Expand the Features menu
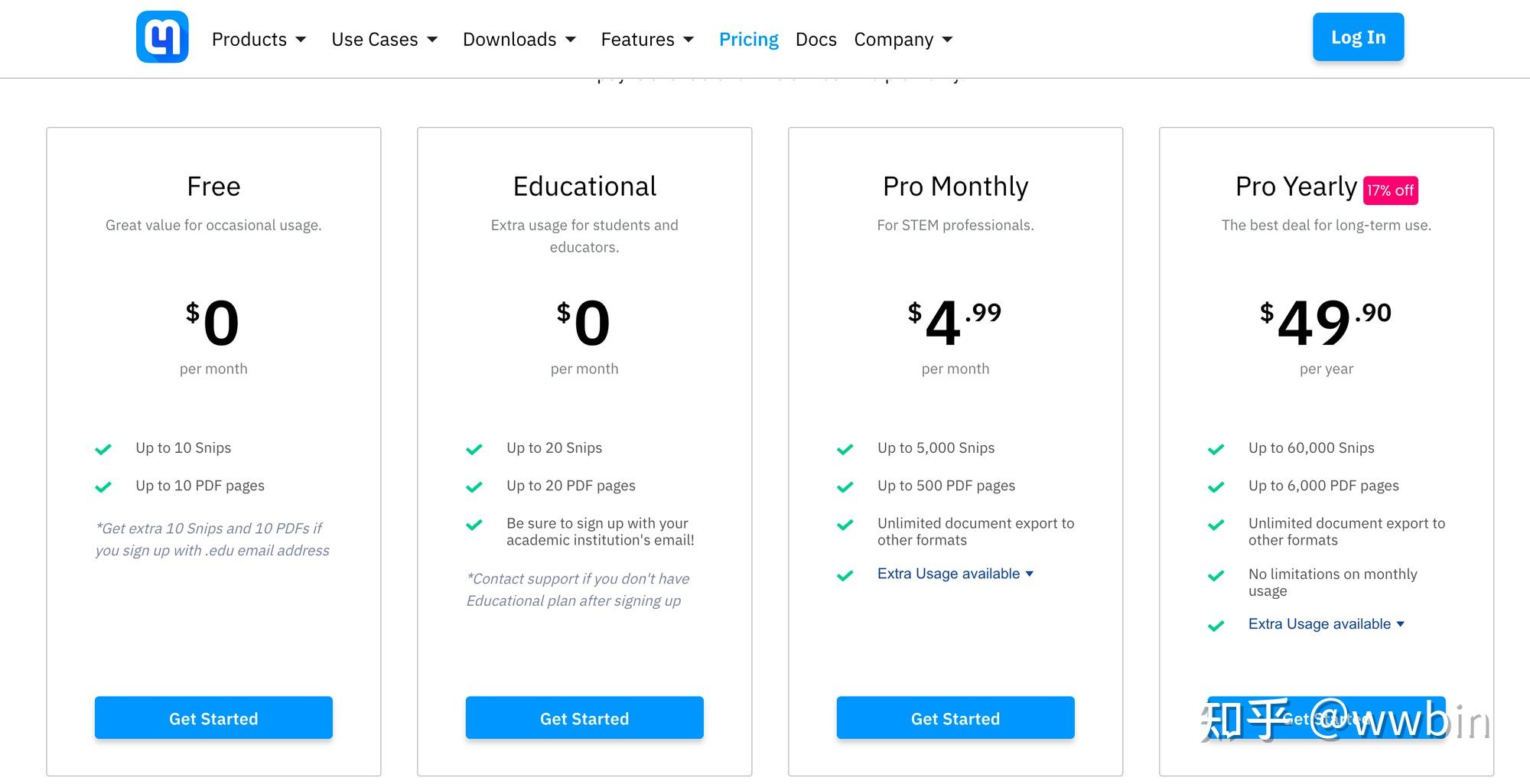 647,40
